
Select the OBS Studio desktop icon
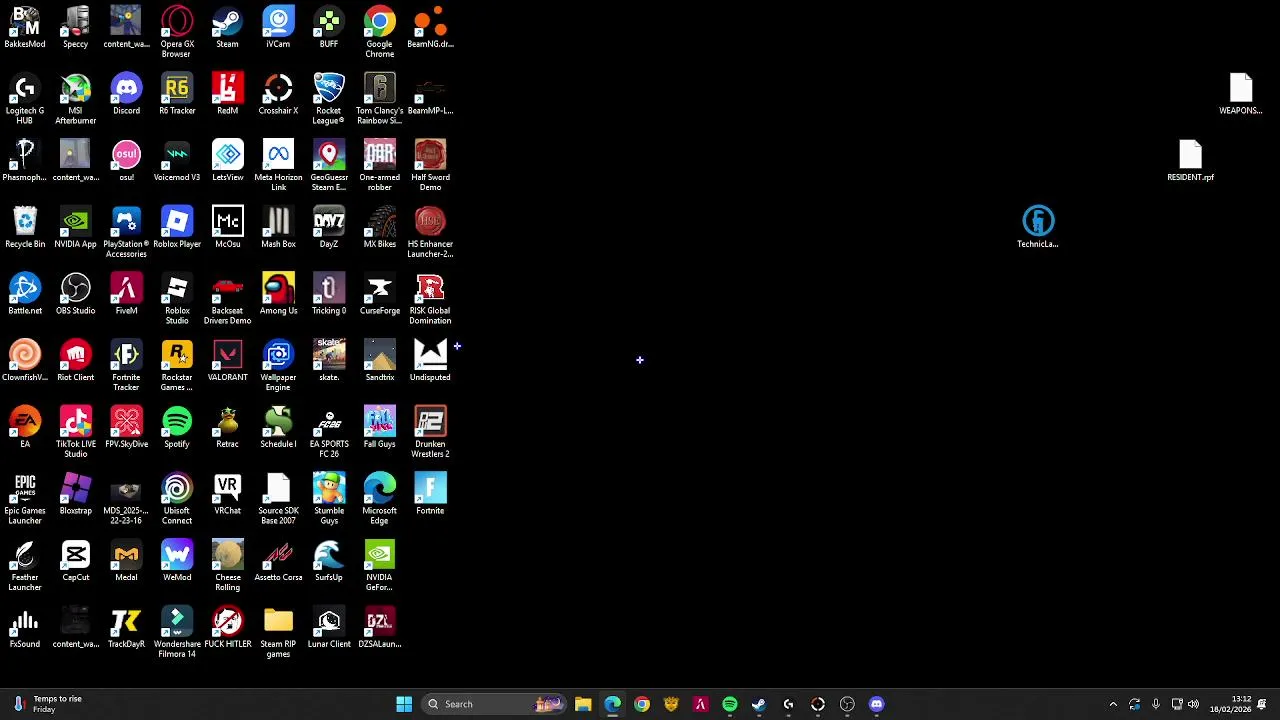coord(76,294)
